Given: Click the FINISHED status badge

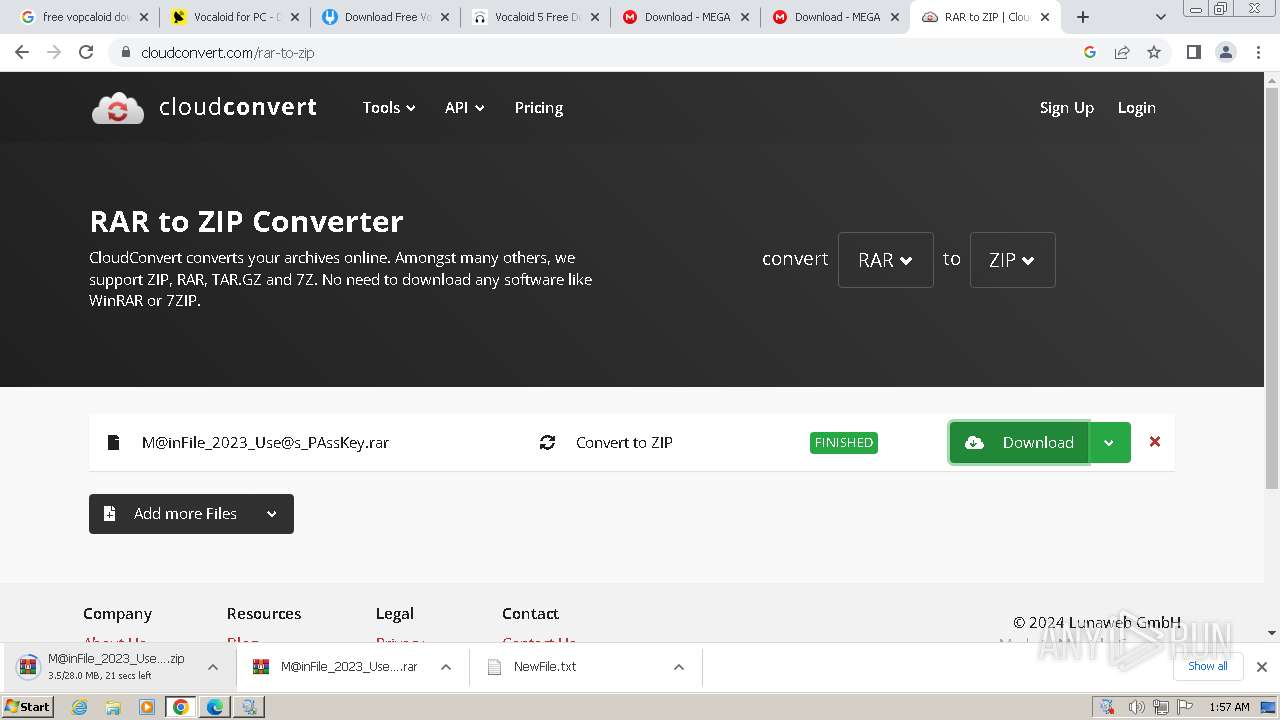Looking at the screenshot, I should pyautogui.click(x=844, y=442).
